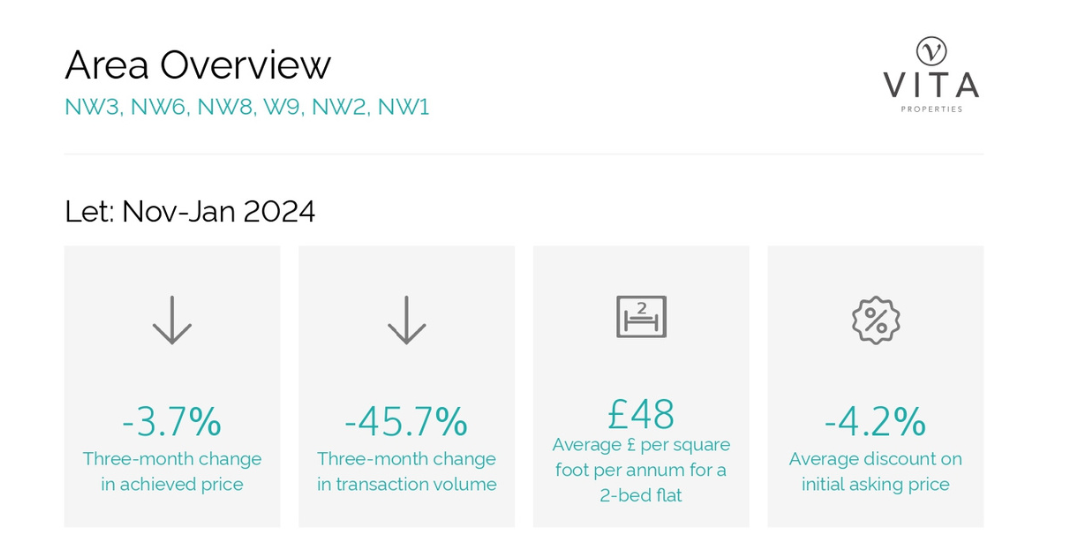This screenshot has width=1080, height=540.
Task: Click the postcode list NW3, NW6, NW8
Action: point(247,107)
